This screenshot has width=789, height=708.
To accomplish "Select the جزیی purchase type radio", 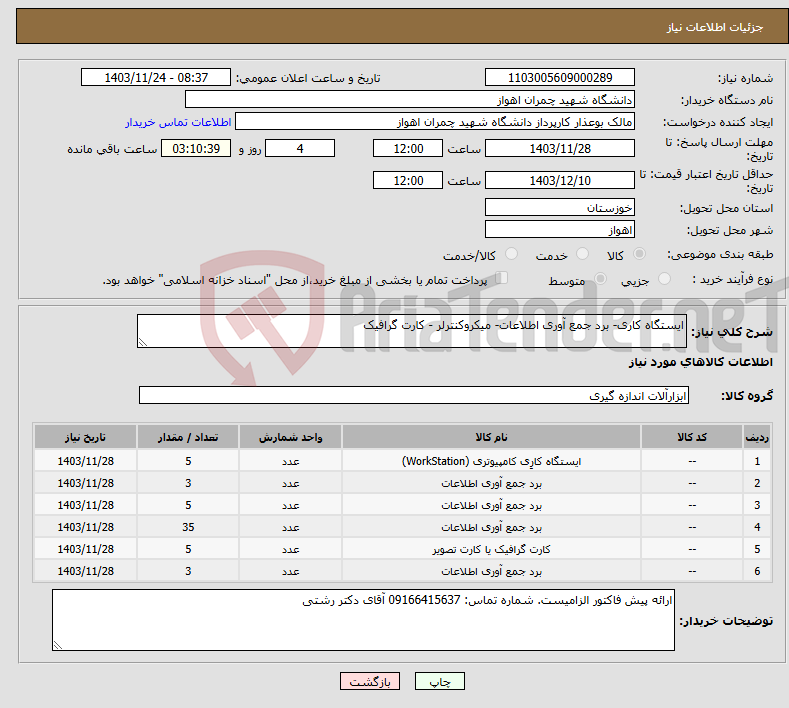I will (x=664, y=279).
